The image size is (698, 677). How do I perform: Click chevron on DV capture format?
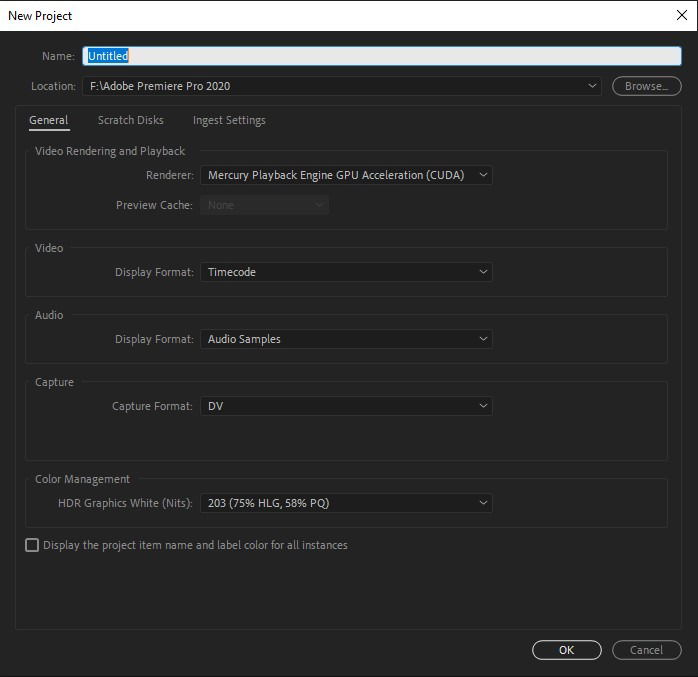(483, 405)
